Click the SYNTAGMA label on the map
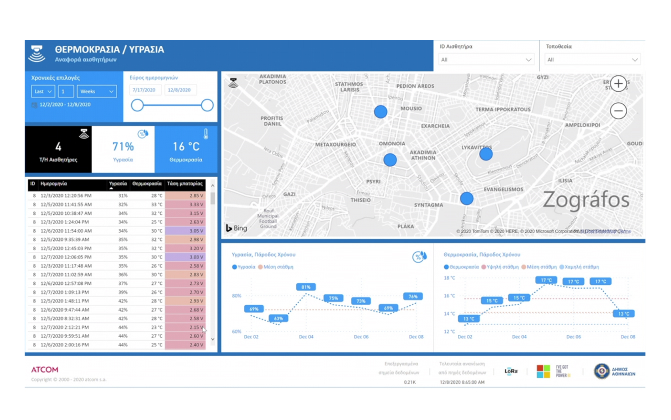Image resolution: width=671 pixels, height=420 pixels. [428, 205]
